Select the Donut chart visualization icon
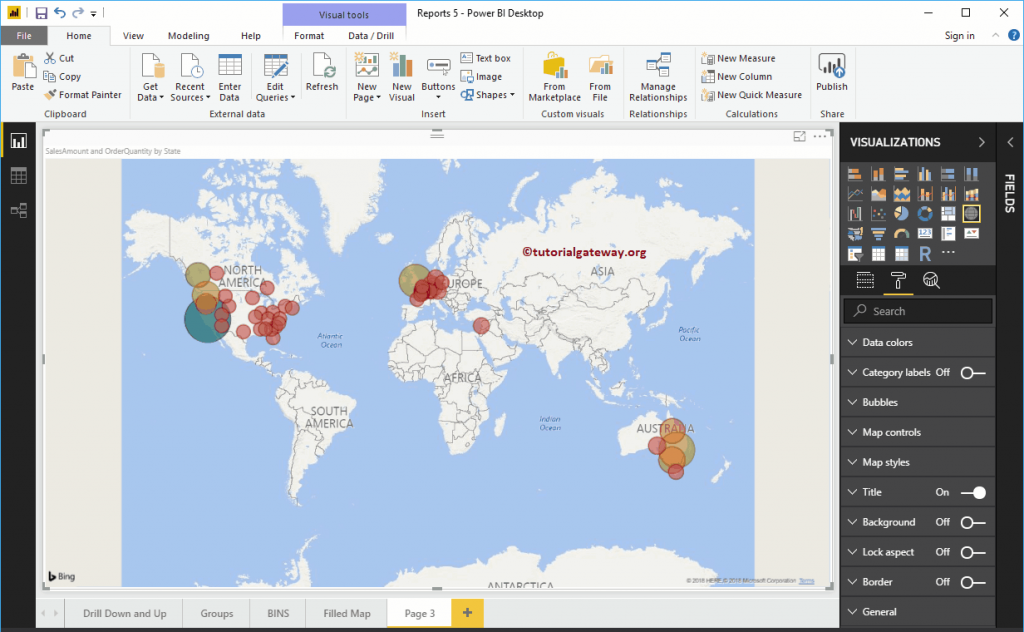This screenshot has width=1024, height=632. click(926, 213)
